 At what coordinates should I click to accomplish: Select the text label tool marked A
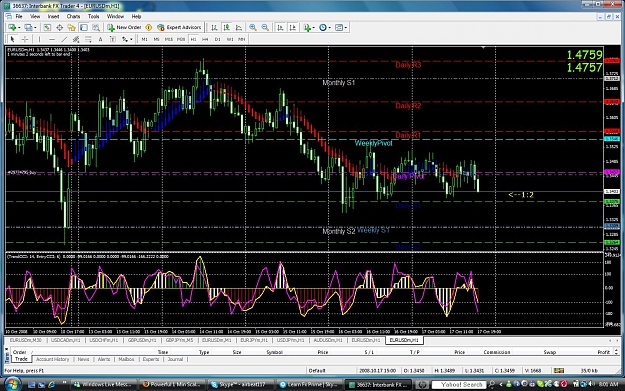click(x=100, y=39)
